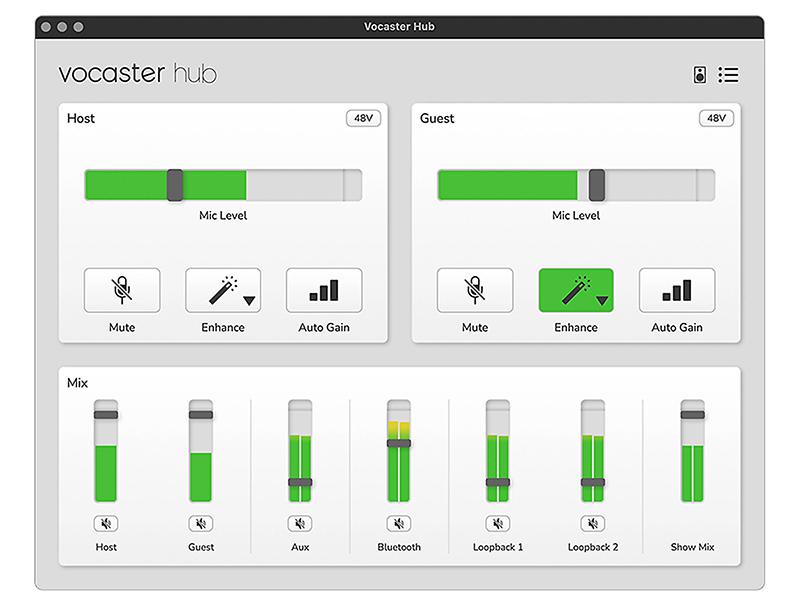Click the Vocaster Hub title bar text

(x=399, y=27)
